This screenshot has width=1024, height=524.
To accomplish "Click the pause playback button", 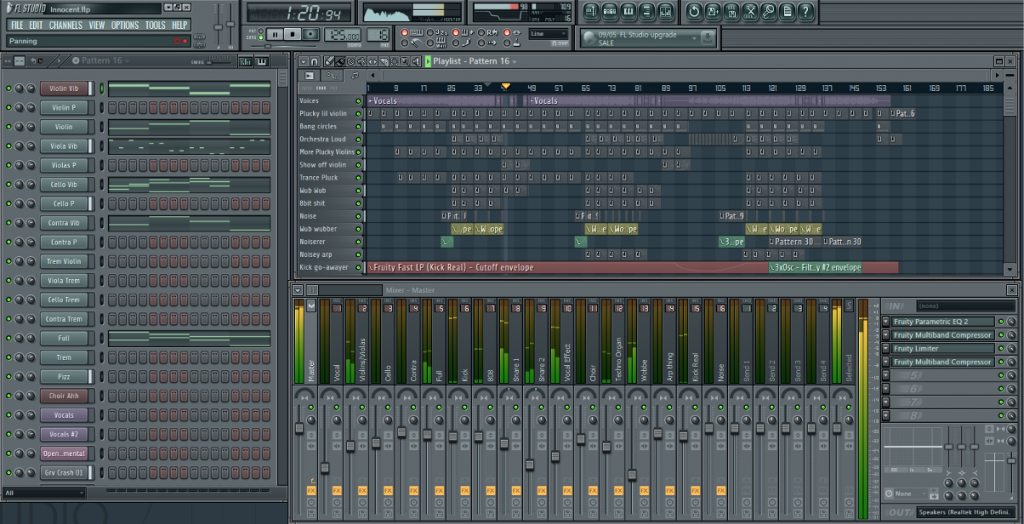I will (x=274, y=34).
